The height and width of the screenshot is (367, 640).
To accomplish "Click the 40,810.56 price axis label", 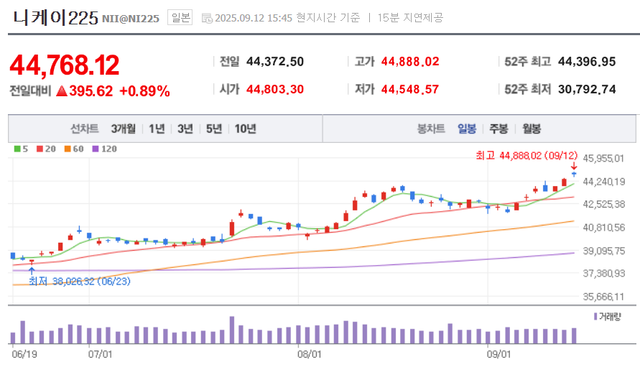I will [x=604, y=227].
